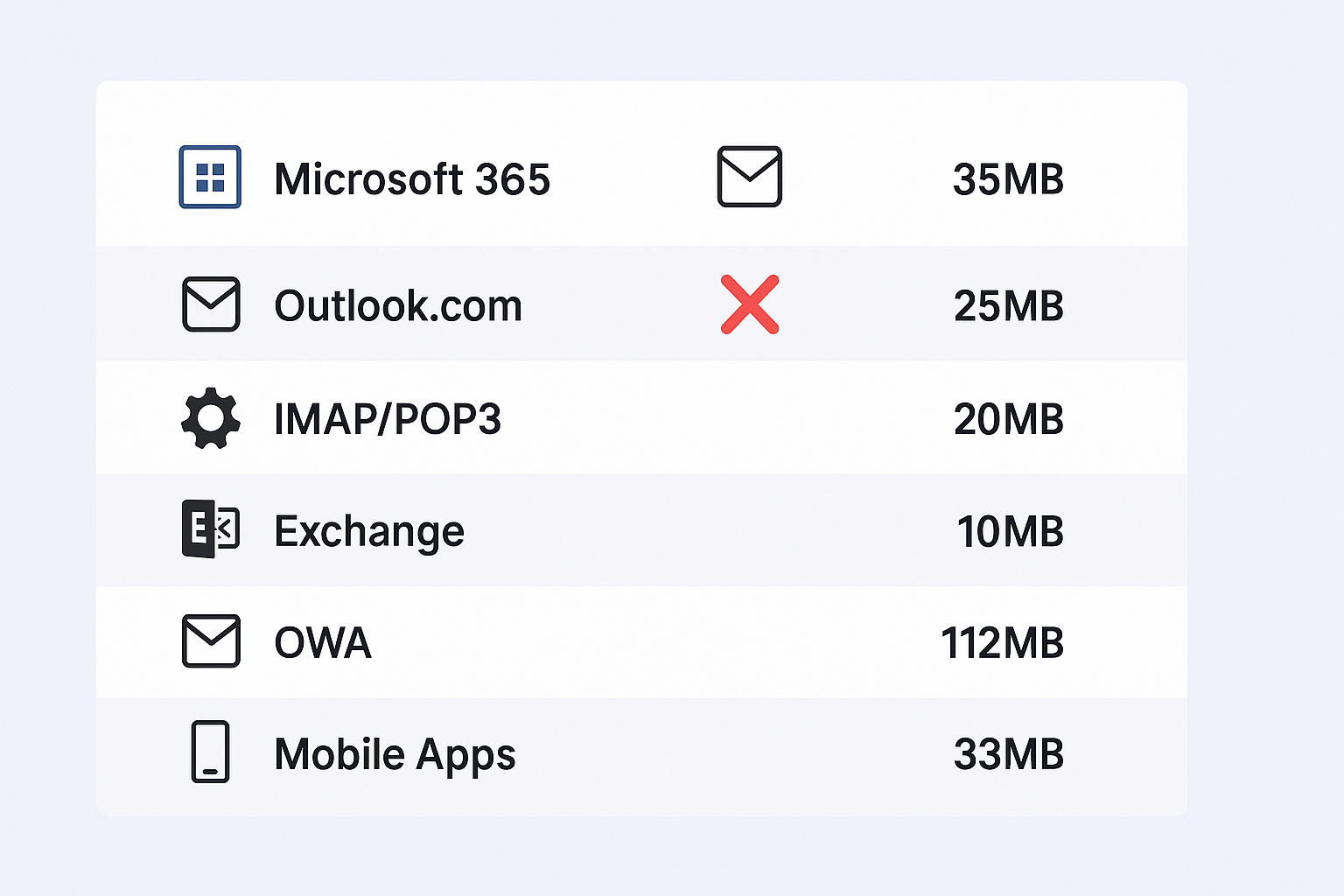Click the gear icon for IMAP/POP3

point(211,418)
